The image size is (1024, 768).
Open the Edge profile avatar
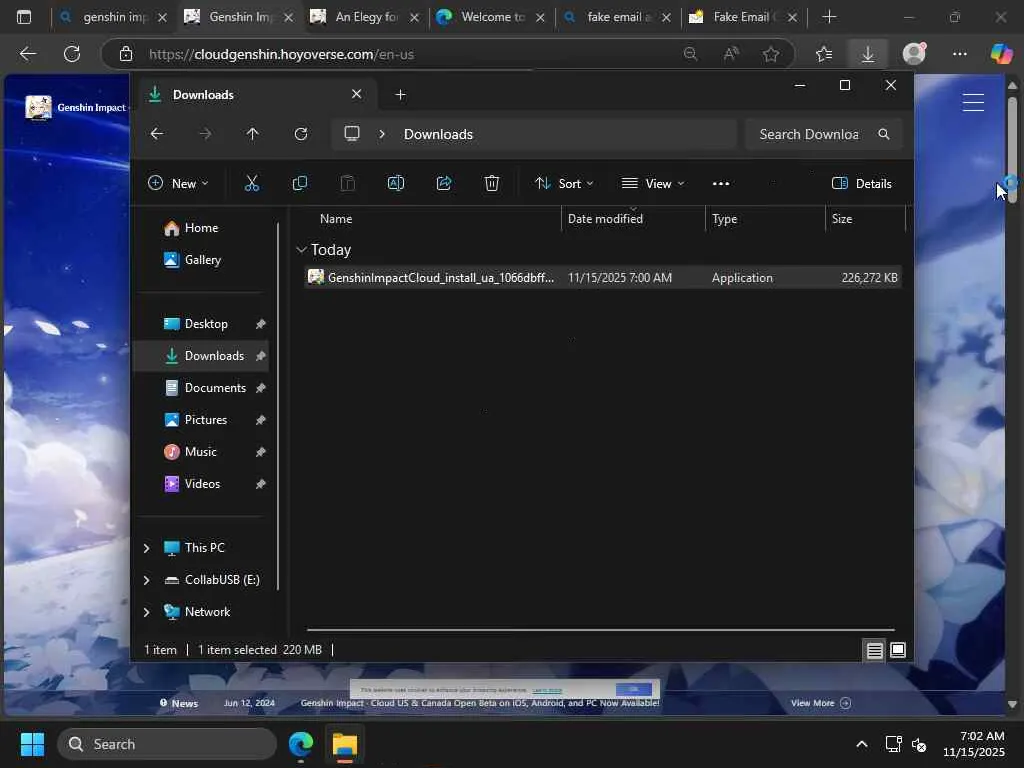914,54
